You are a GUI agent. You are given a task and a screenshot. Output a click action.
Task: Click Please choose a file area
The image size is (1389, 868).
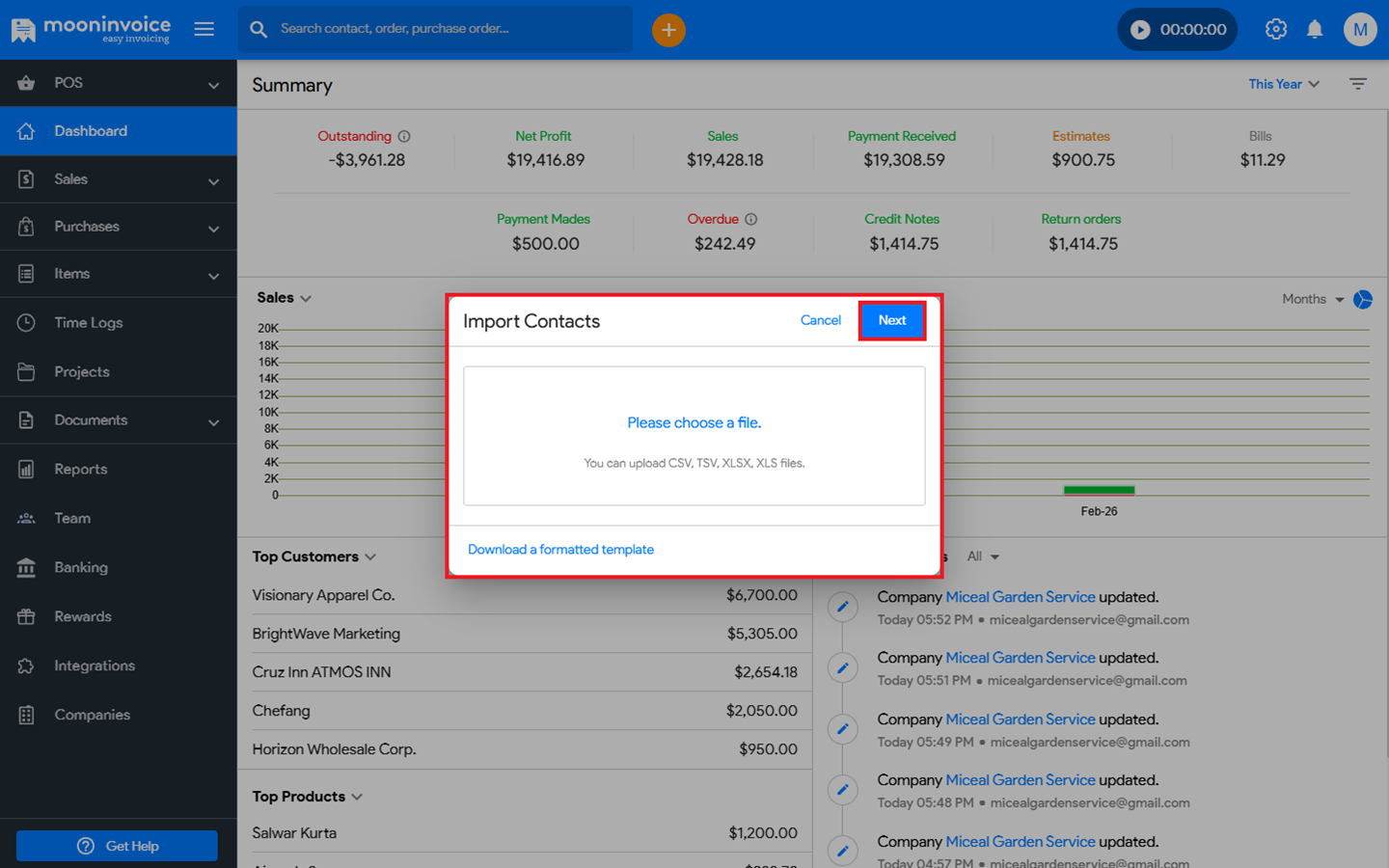point(694,423)
